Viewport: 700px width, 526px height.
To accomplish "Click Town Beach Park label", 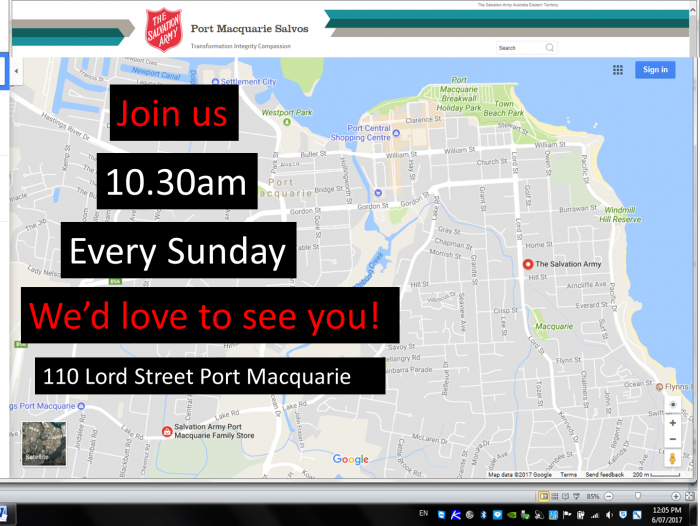I will coord(504,109).
